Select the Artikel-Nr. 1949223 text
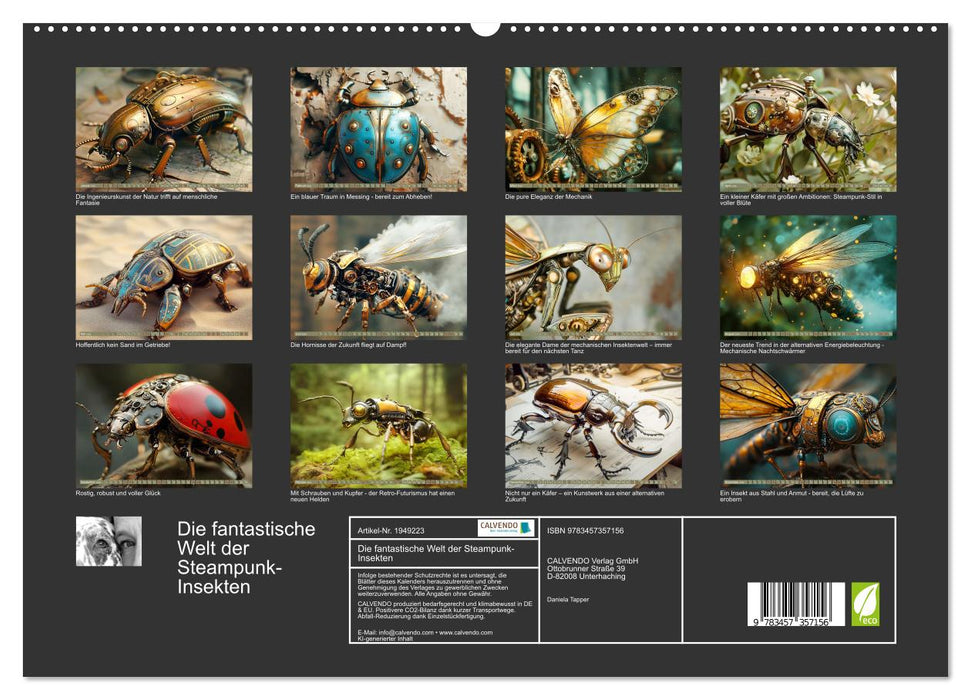The width and height of the screenshot is (971, 700). [x=391, y=529]
